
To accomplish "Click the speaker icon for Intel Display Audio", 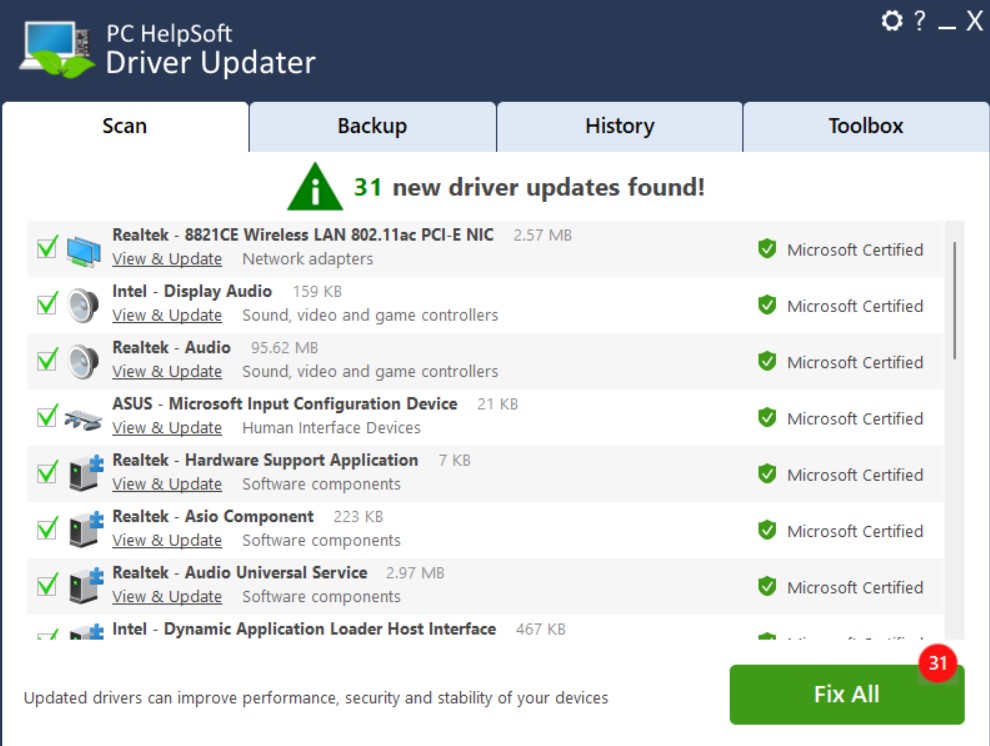I will 83,305.
